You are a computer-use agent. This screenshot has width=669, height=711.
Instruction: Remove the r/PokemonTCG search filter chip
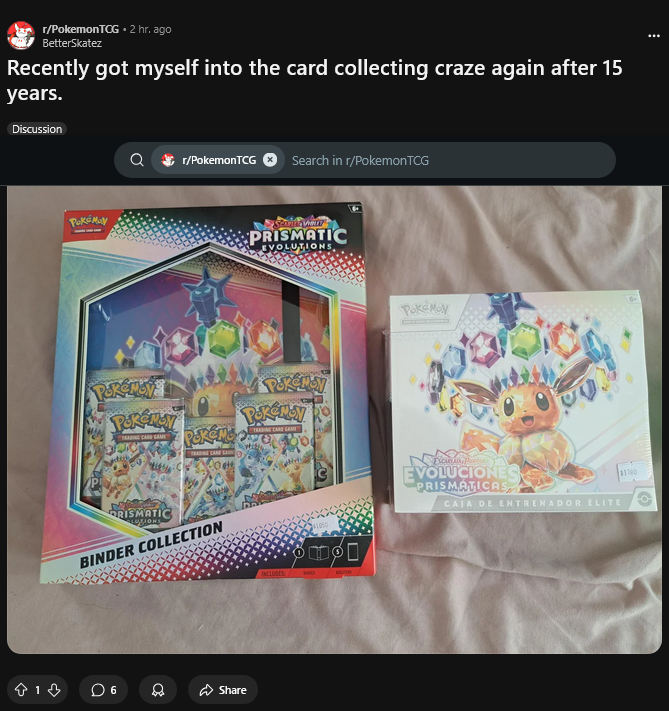tap(270, 160)
